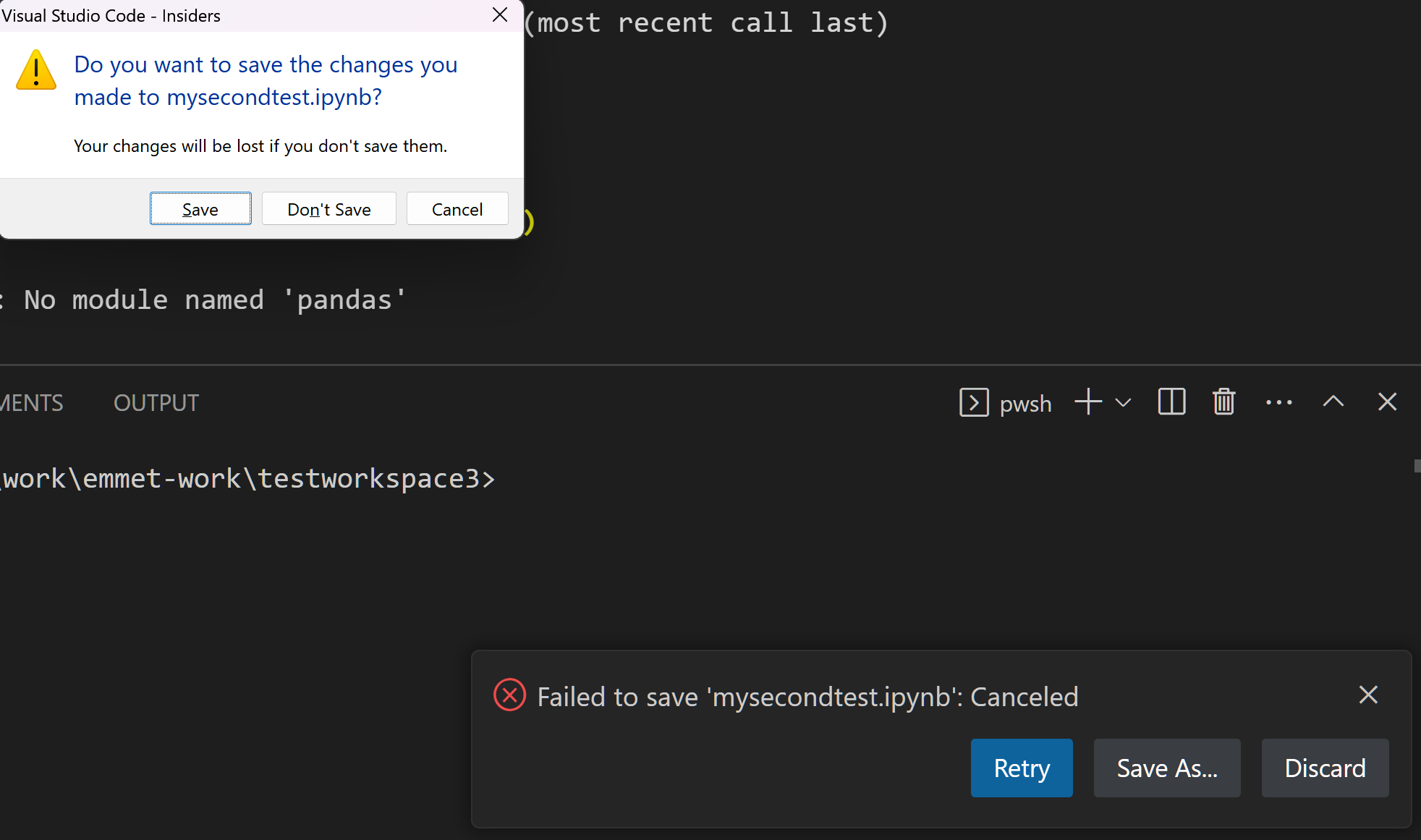Open the terminal launch profile dropdown
The height and width of the screenshot is (840, 1421).
(x=1123, y=402)
